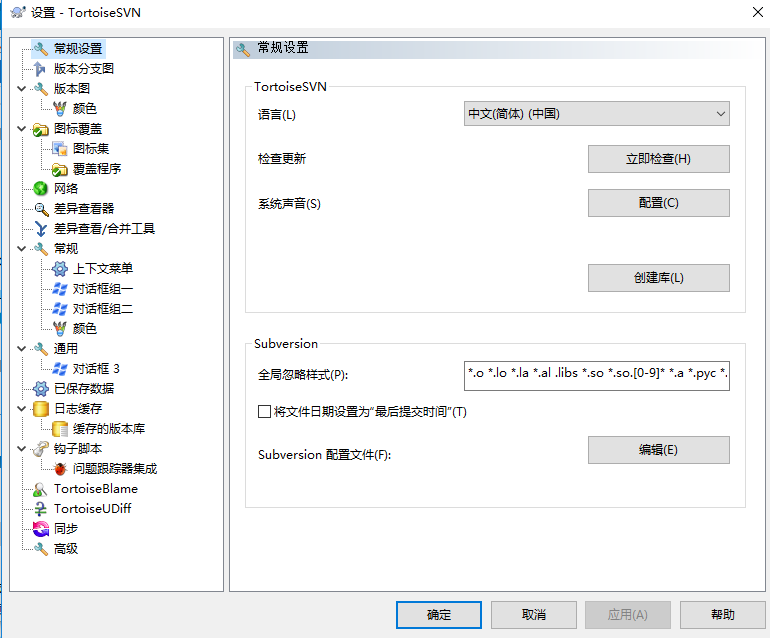Click the window icon beside 对话框组一
This screenshot has height=638, width=770.
tap(59, 289)
